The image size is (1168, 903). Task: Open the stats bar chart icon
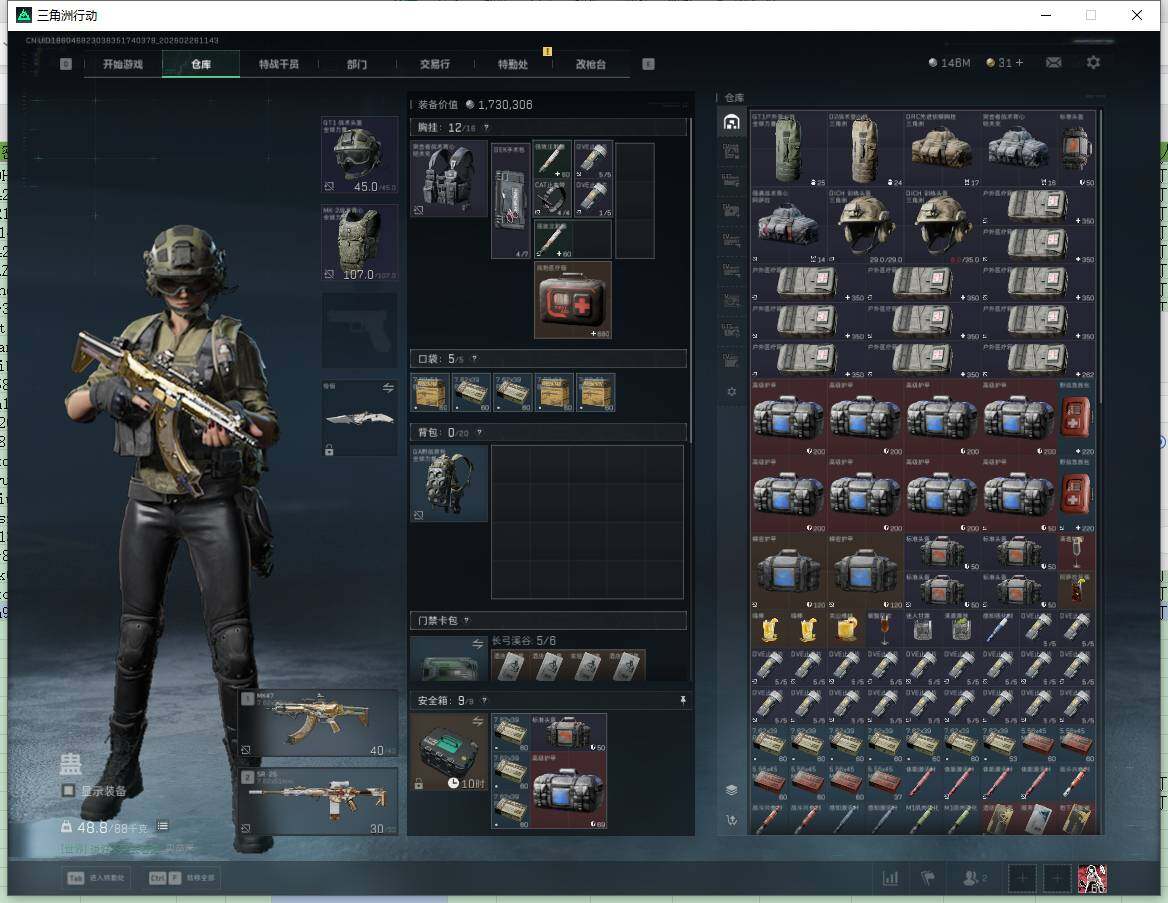point(890,878)
